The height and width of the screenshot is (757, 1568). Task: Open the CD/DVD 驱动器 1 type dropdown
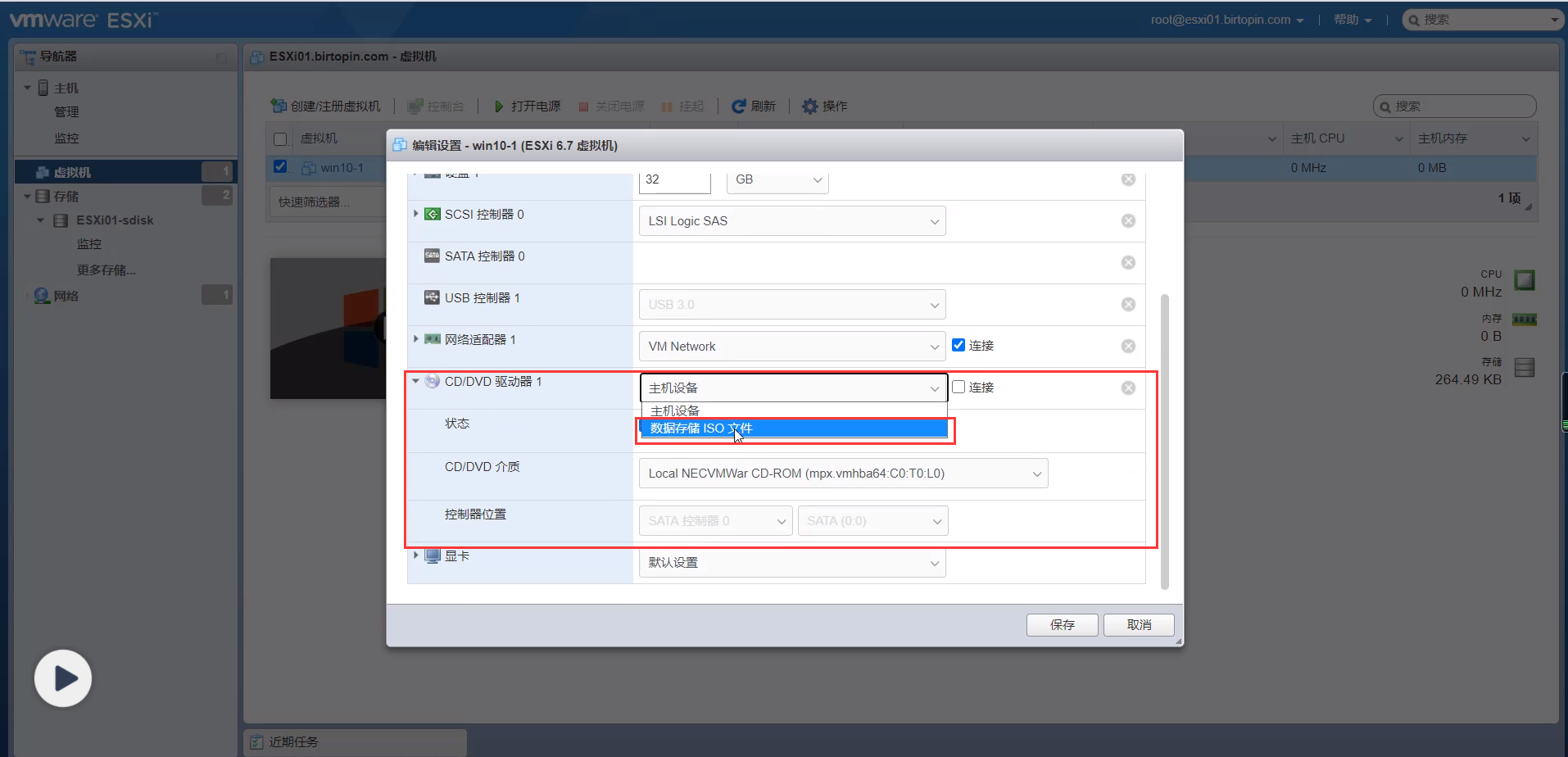pyautogui.click(x=793, y=388)
